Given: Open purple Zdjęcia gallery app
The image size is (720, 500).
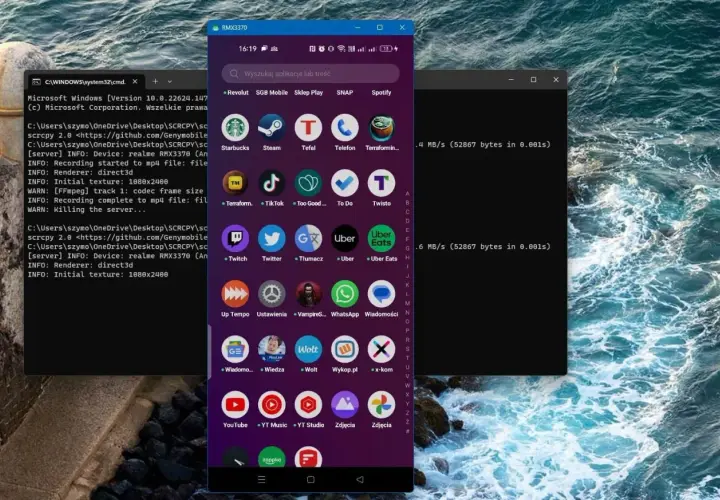Looking at the screenshot, I should [345, 404].
